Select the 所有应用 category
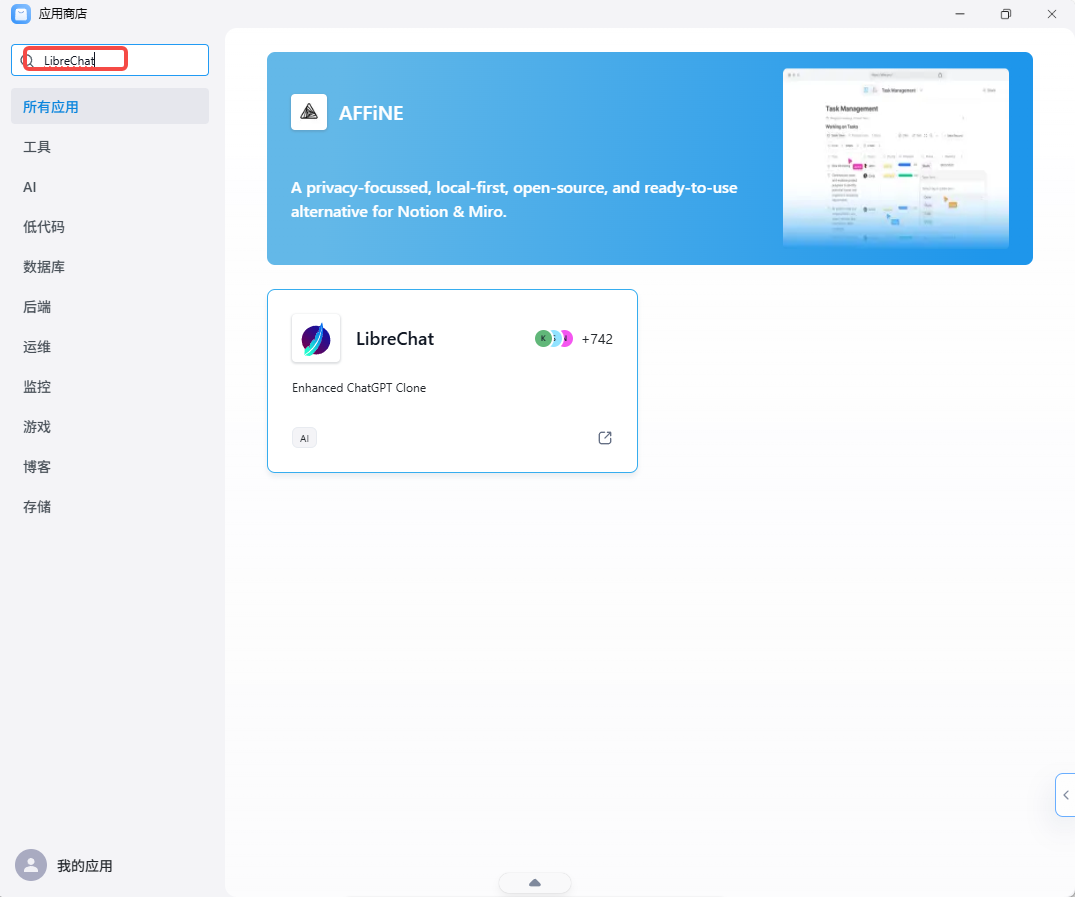 point(110,106)
